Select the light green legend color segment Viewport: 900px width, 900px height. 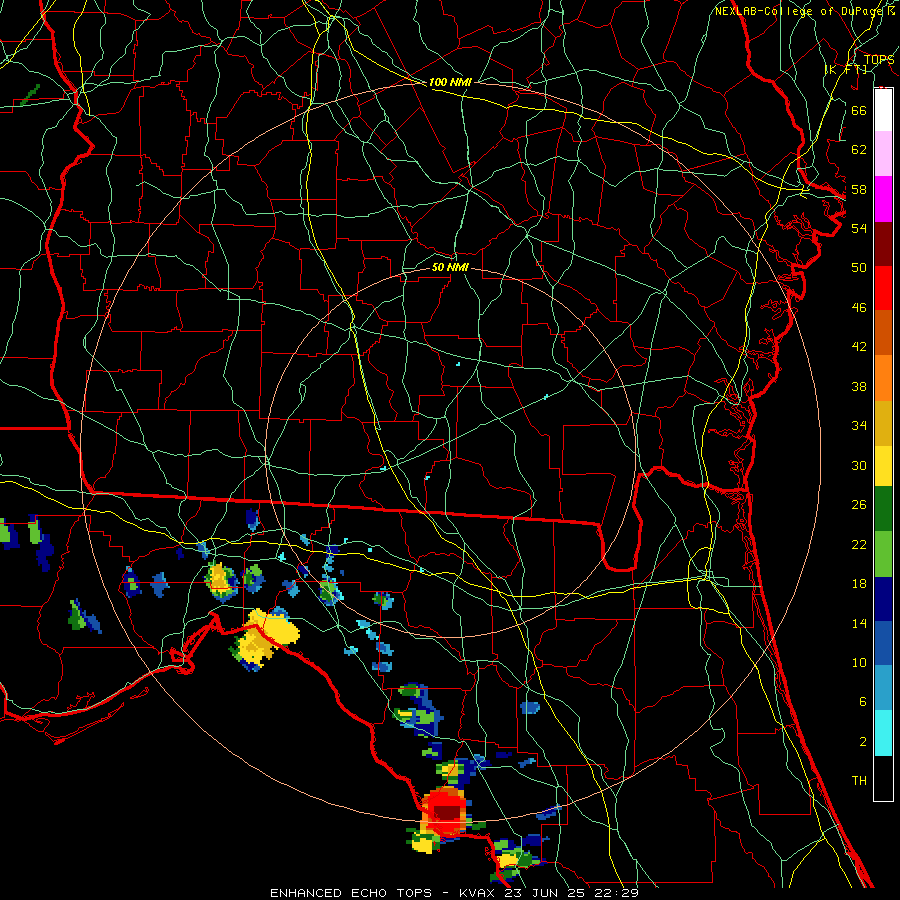tap(883, 554)
